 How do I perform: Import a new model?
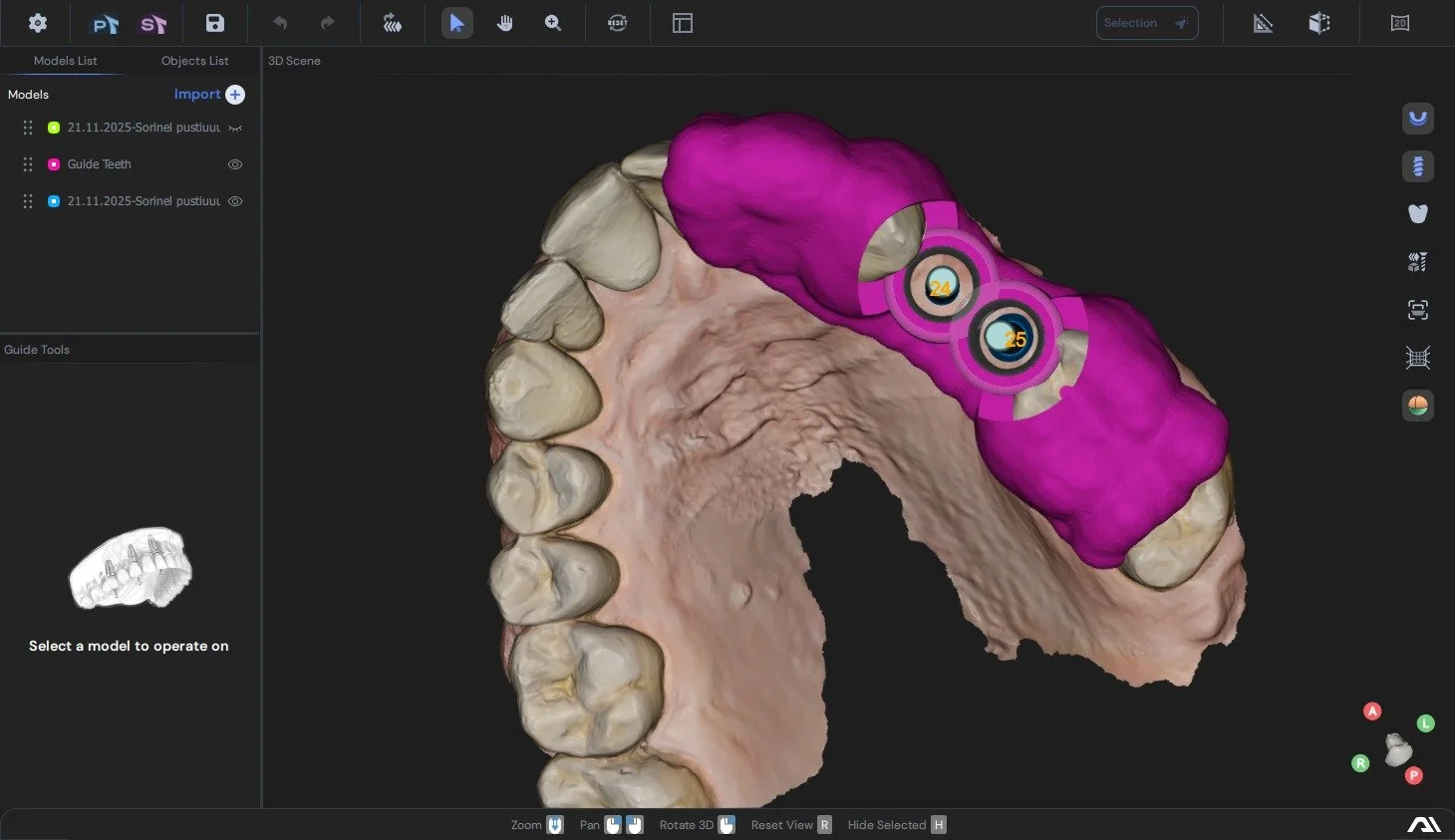pos(208,94)
